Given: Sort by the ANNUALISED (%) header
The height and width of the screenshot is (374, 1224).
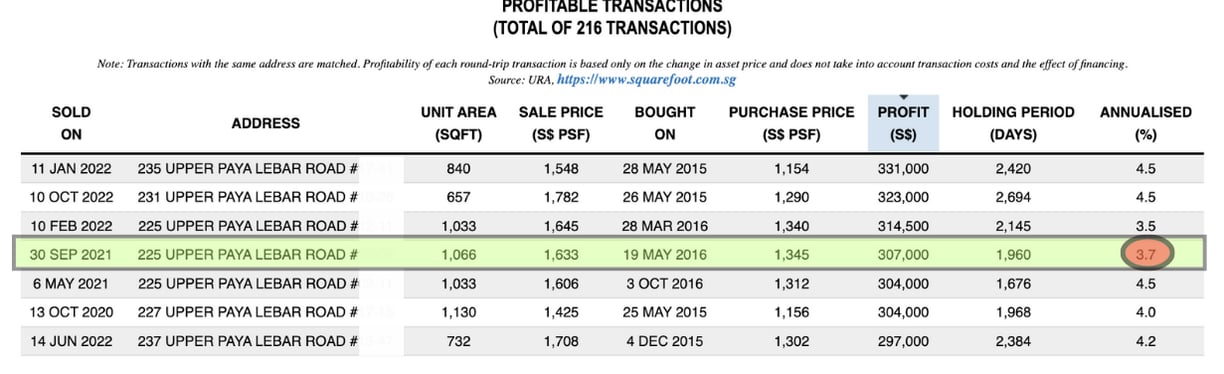Looking at the screenshot, I should coord(1146,123).
